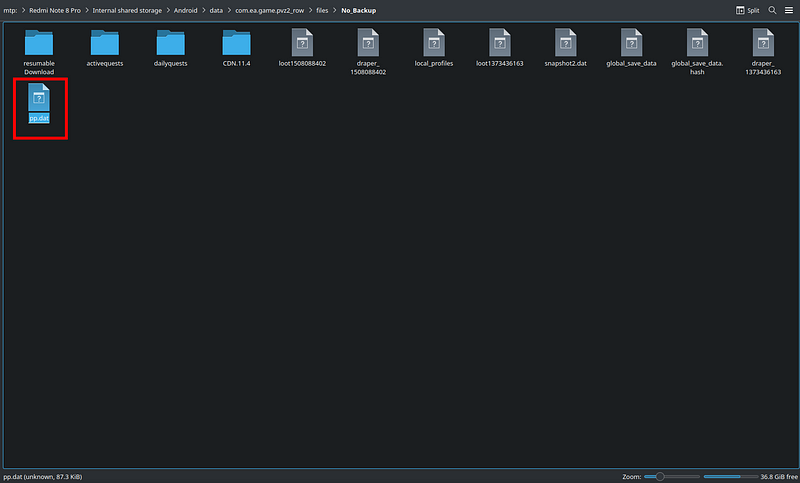This screenshot has height=483, width=800.
Task: Navigate to com.ea.game.pvz2_row breadcrumb
Action: [x=269, y=10]
